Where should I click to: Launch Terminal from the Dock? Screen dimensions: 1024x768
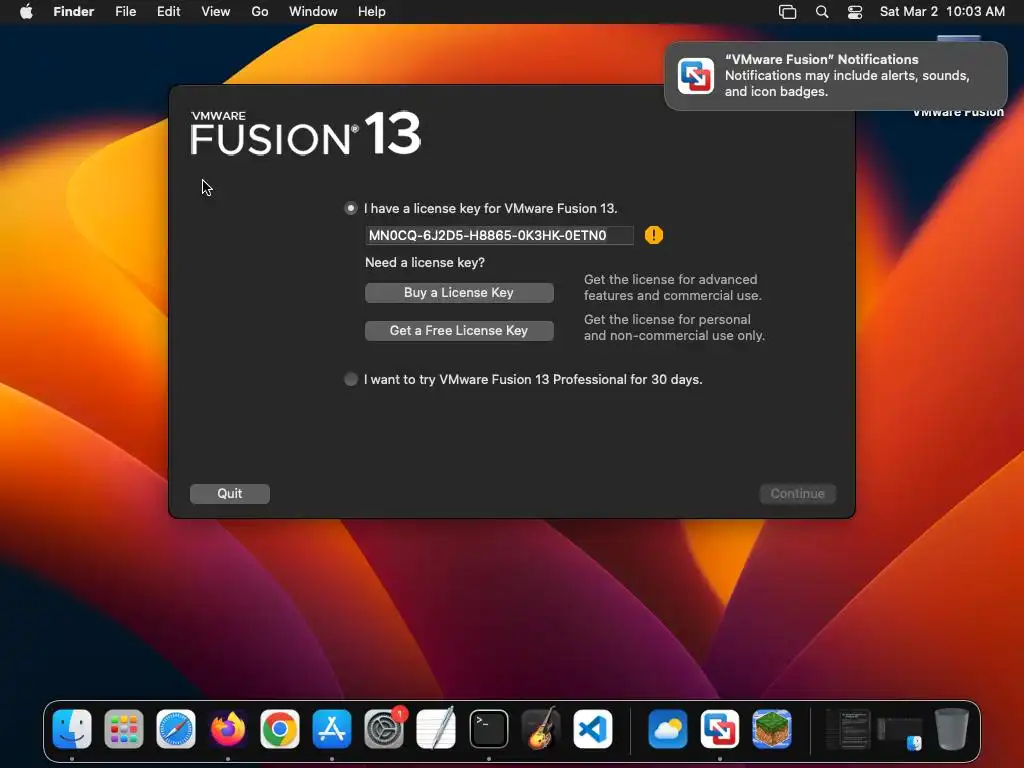coord(488,729)
